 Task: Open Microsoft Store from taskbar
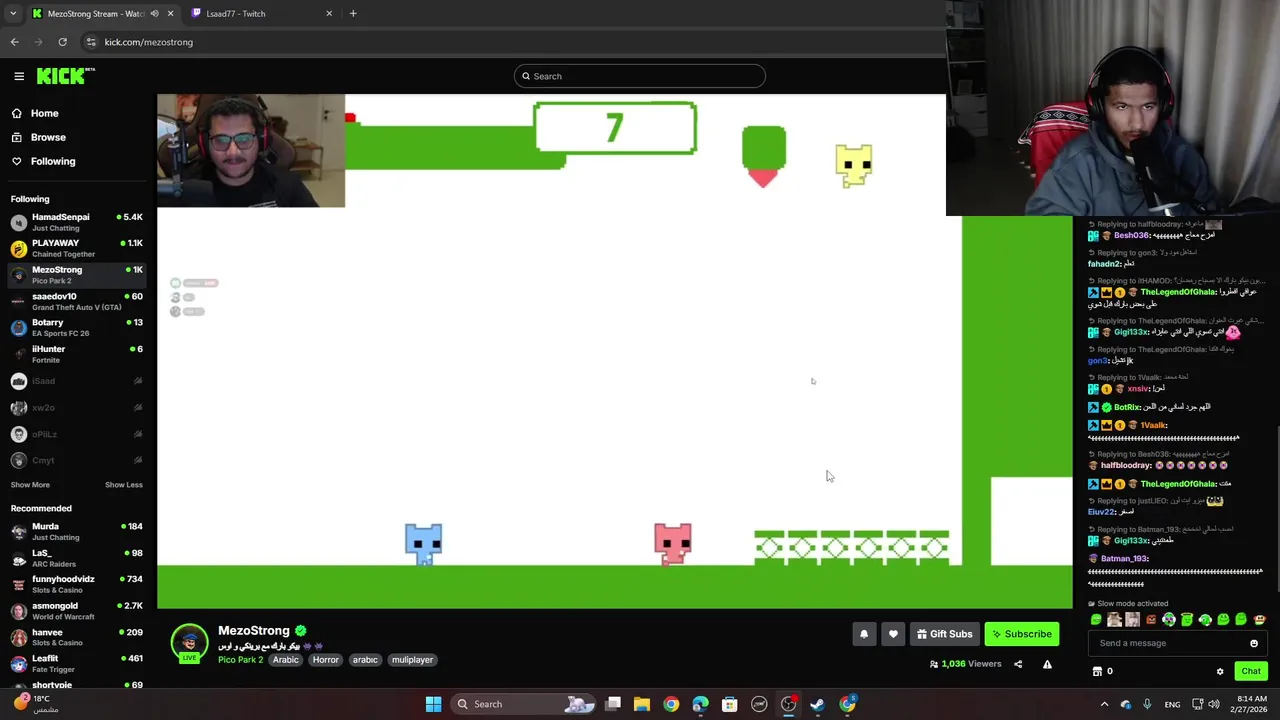point(730,704)
